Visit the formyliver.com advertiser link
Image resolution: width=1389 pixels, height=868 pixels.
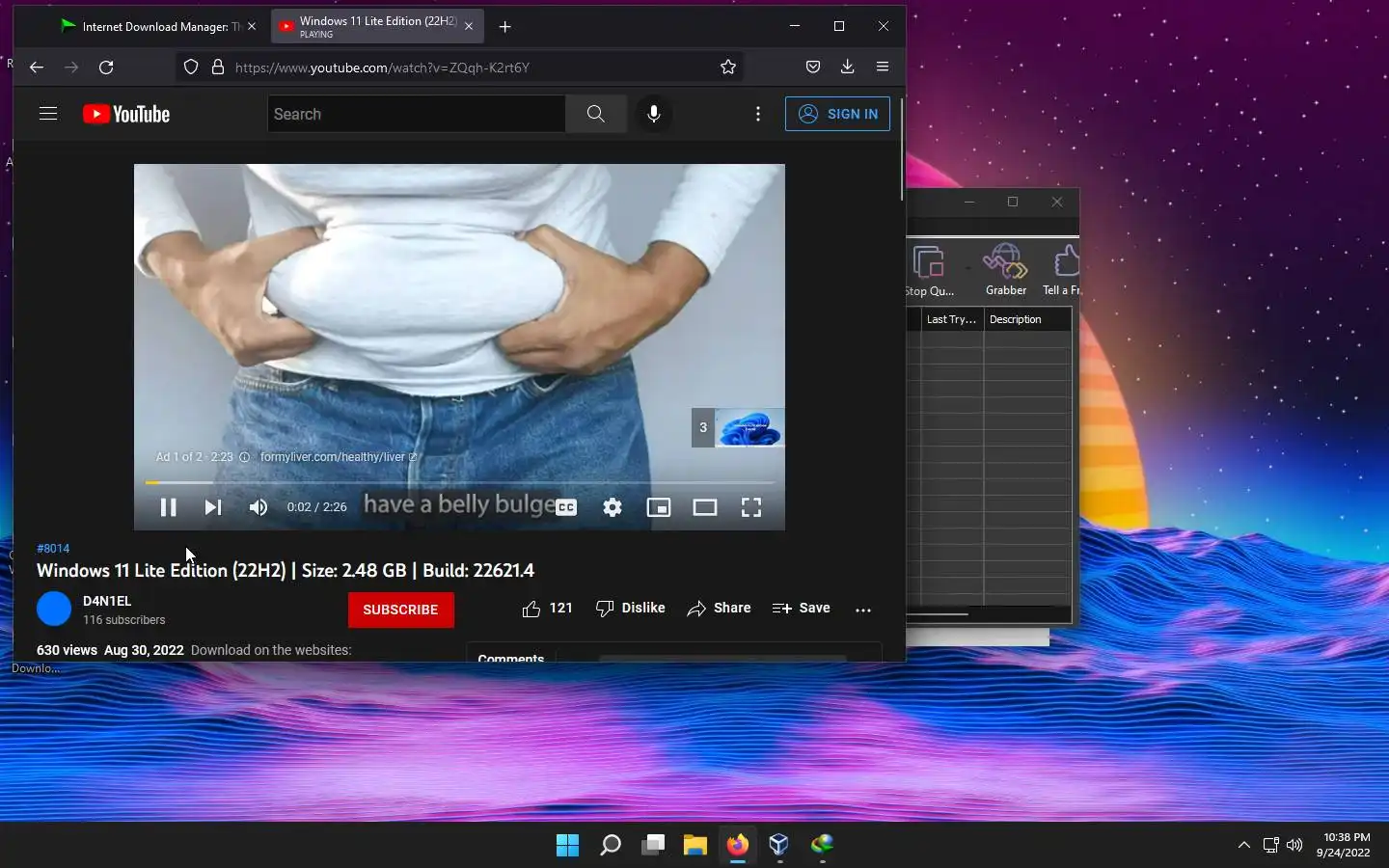click(338, 457)
